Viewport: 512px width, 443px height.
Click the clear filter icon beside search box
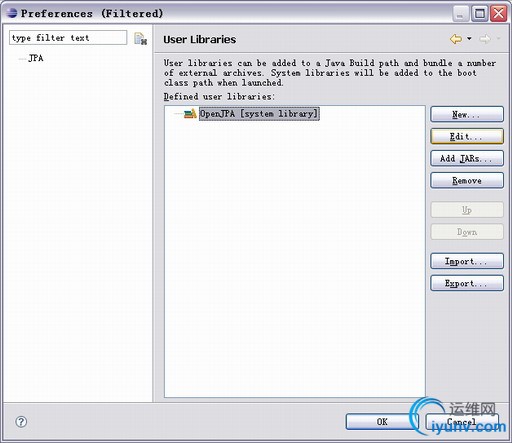(x=140, y=39)
